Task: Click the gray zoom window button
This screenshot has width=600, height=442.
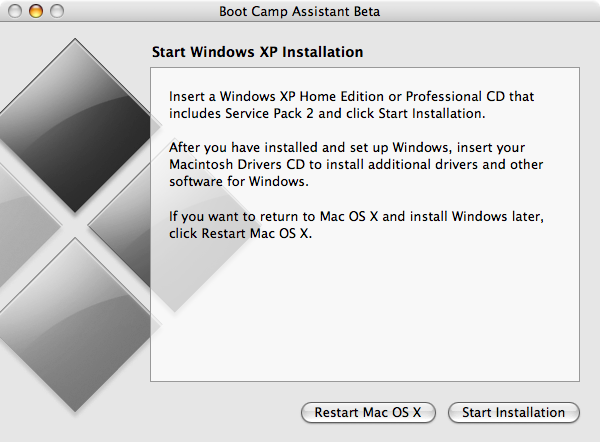Action: point(57,11)
